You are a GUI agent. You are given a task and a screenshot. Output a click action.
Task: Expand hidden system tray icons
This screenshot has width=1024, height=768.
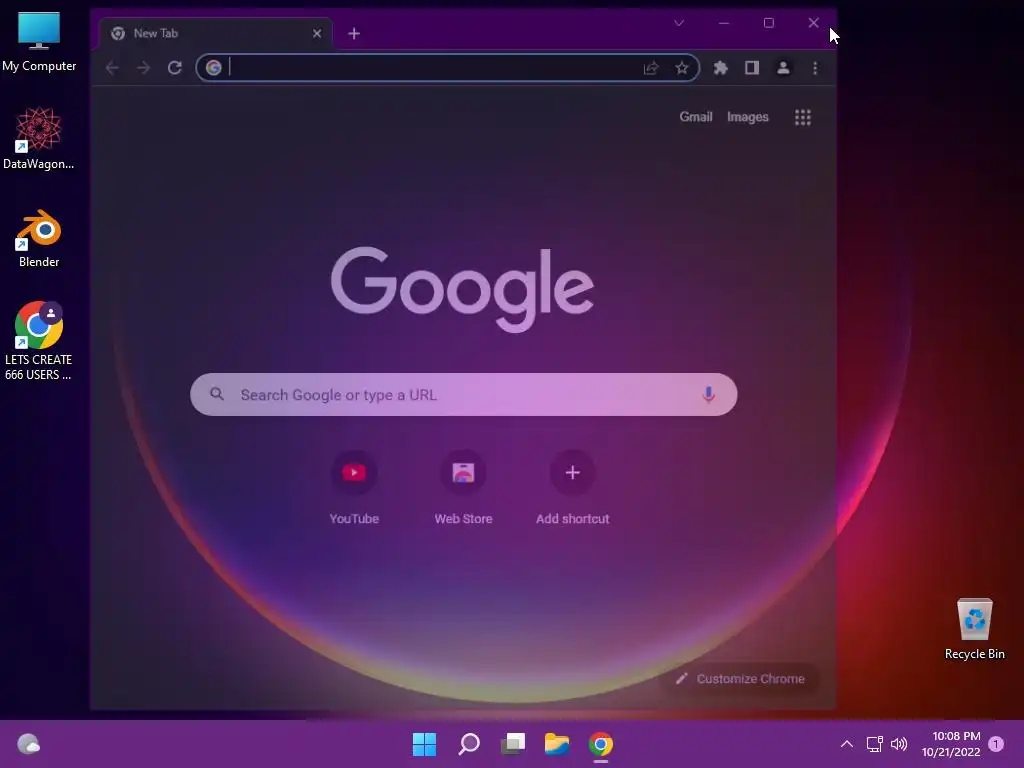(846, 744)
